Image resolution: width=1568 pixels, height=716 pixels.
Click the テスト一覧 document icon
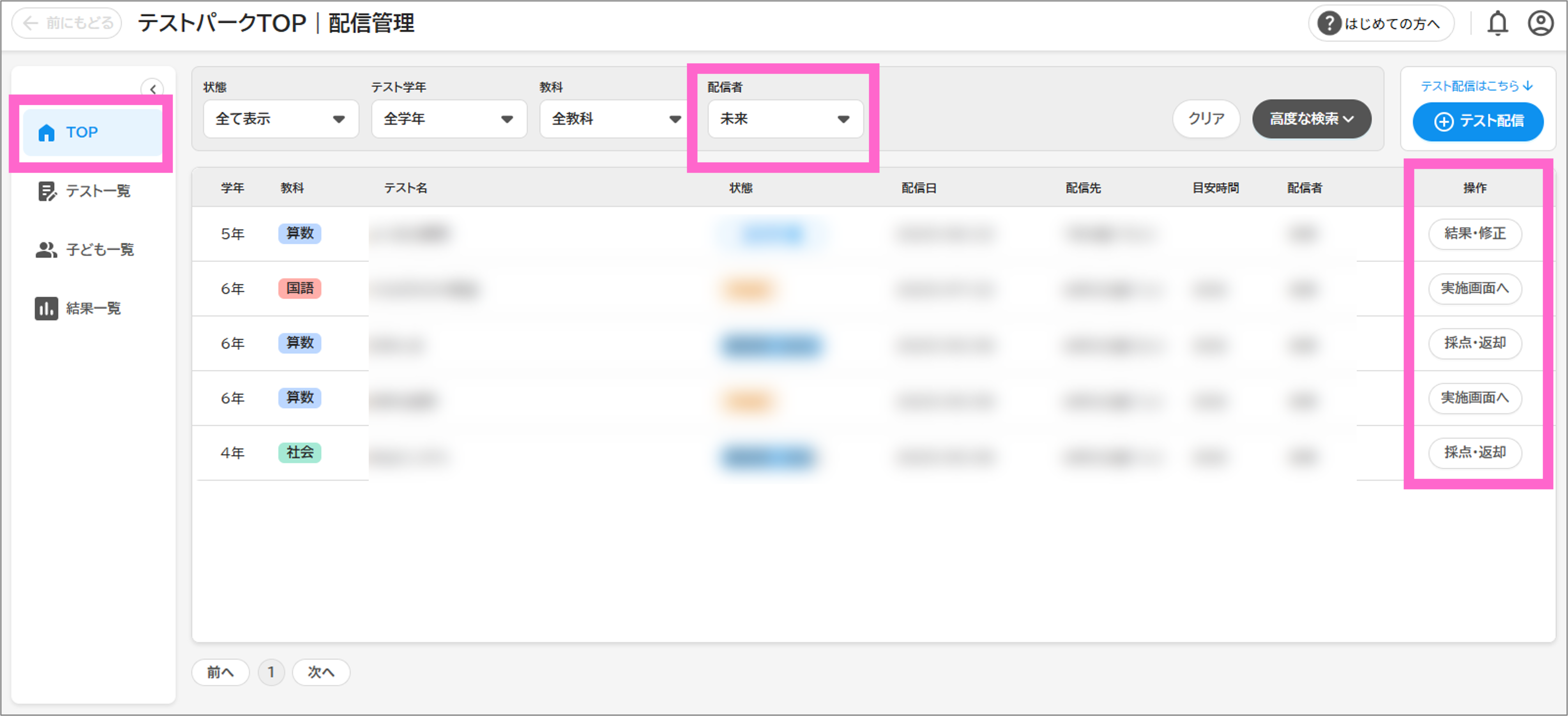(46, 191)
